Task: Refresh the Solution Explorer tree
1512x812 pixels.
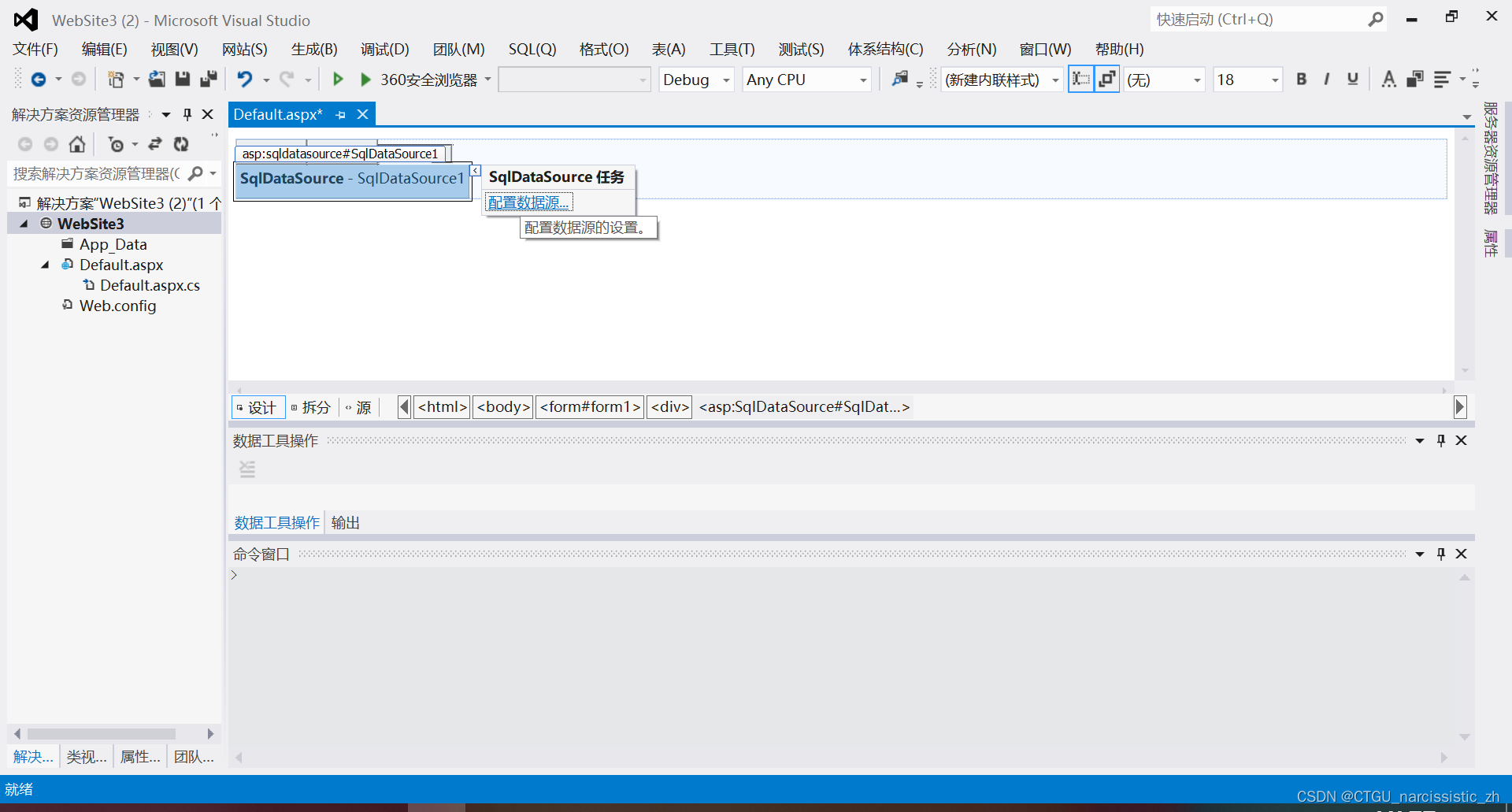Action: click(x=181, y=144)
